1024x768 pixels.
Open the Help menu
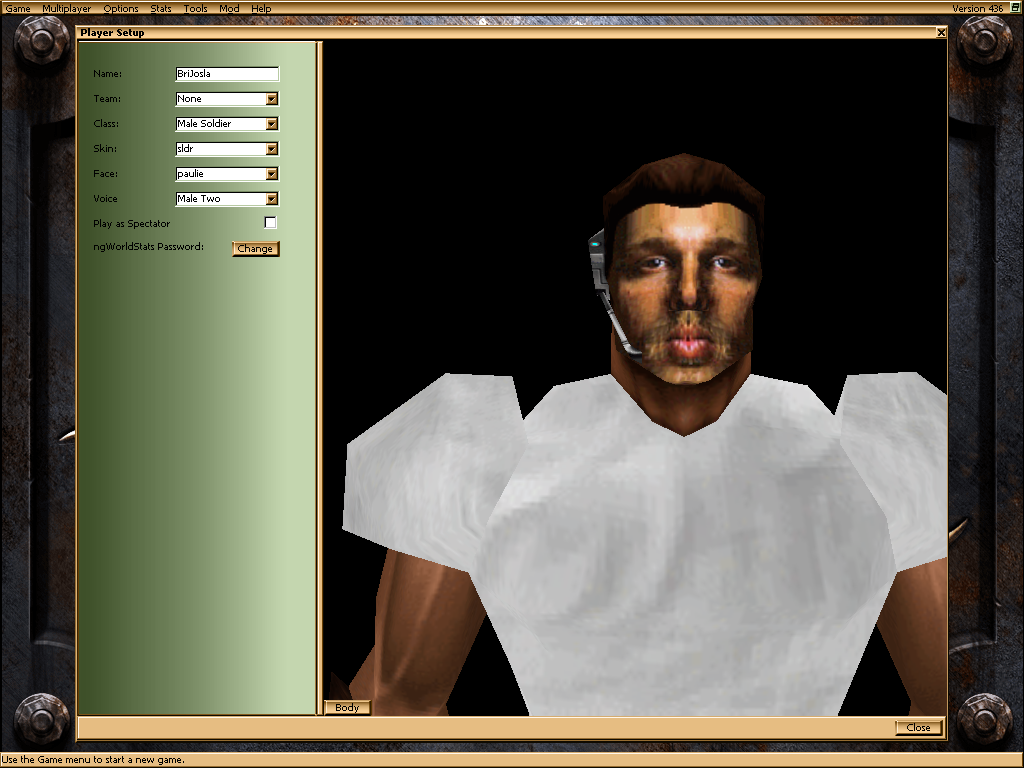[x=261, y=8]
